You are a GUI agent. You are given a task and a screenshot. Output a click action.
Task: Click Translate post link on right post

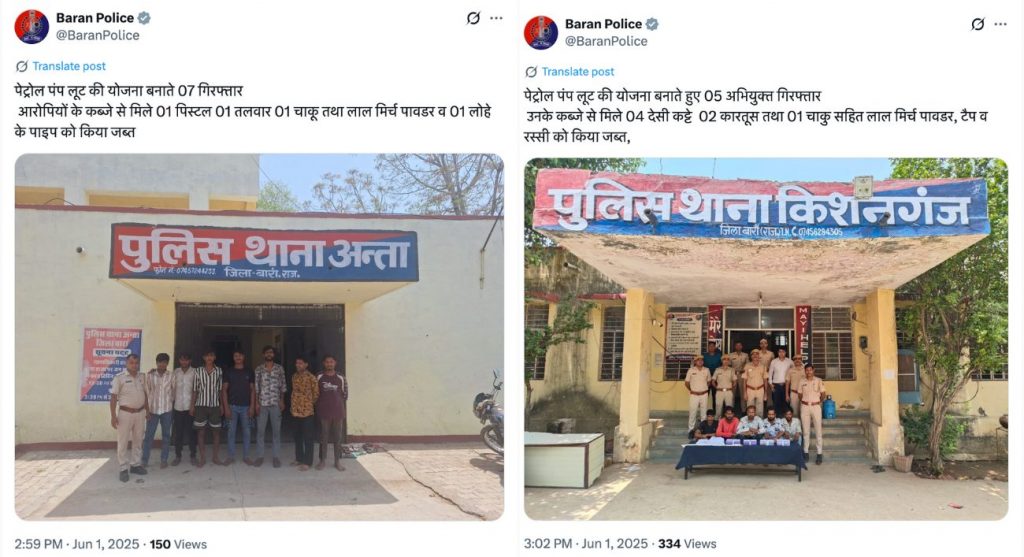tap(577, 72)
